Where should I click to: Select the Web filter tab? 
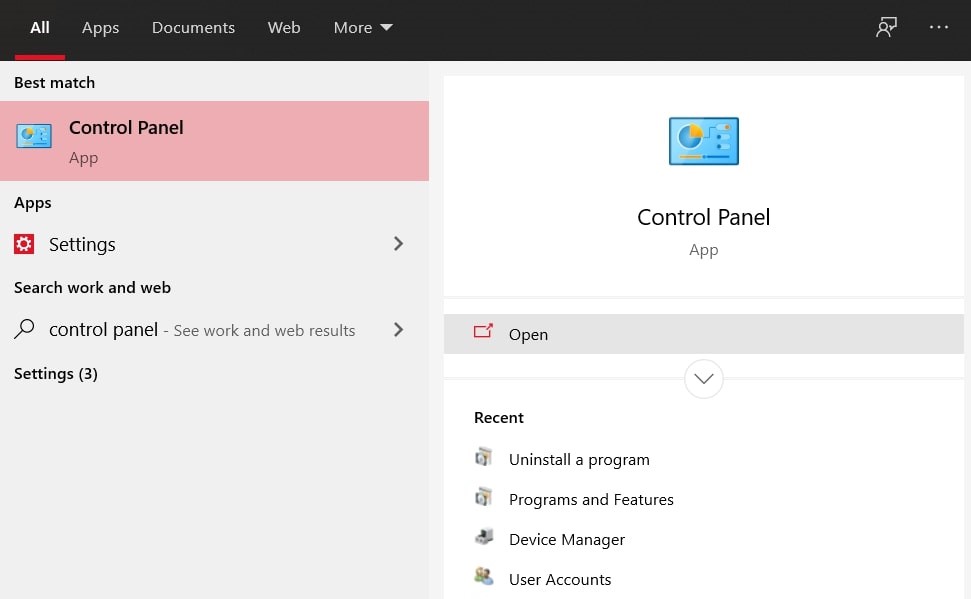click(x=284, y=27)
